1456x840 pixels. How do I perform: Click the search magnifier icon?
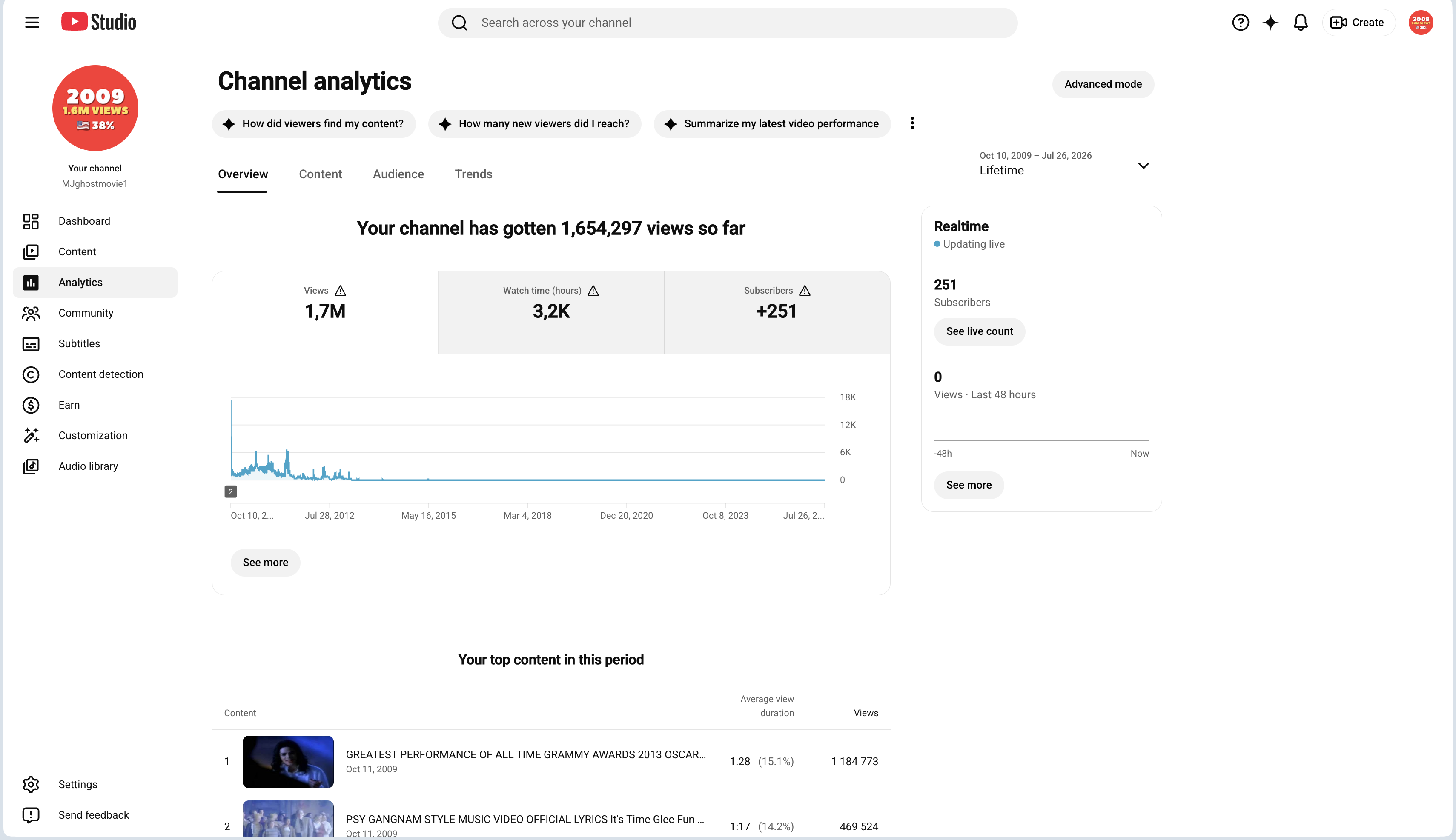pos(459,23)
